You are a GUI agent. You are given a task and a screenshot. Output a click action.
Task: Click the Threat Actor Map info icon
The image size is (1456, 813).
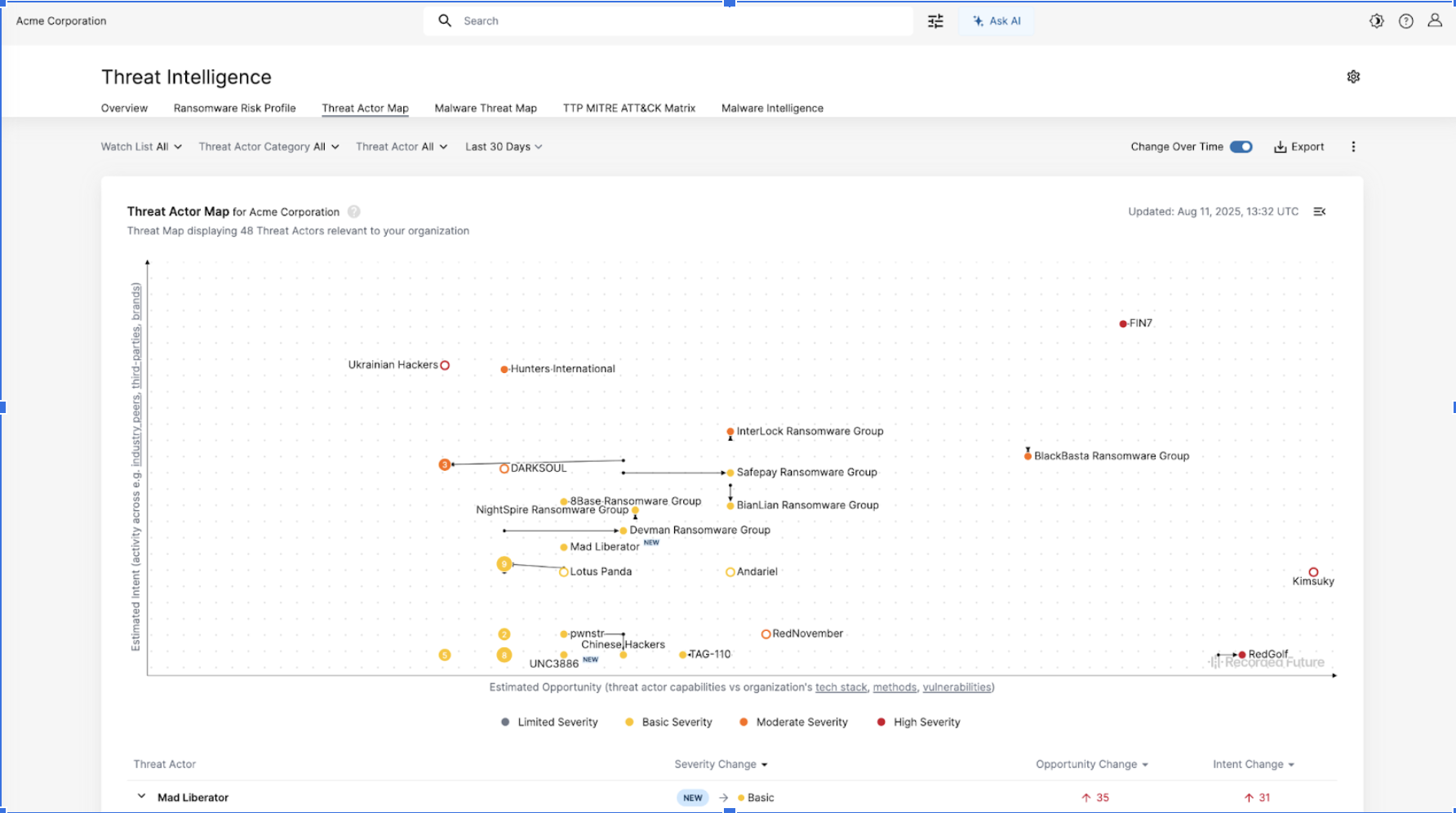[x=353, y=211]
